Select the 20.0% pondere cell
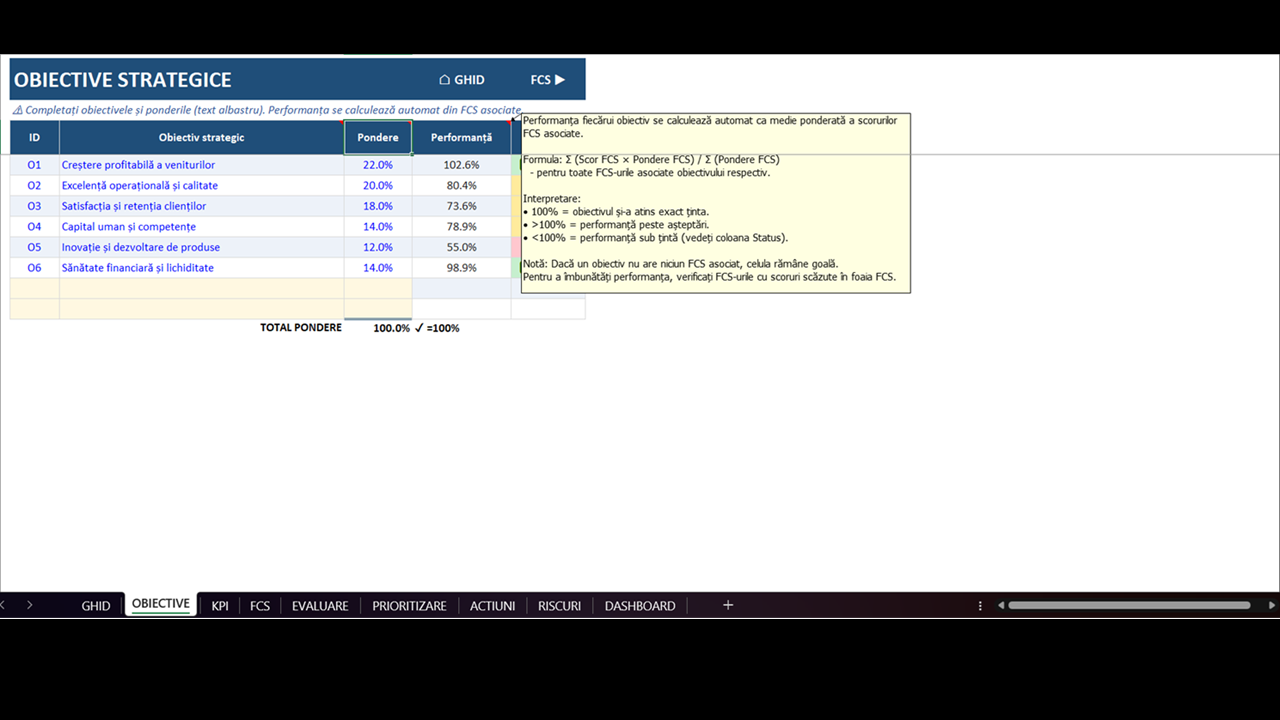1280x720 pixels. point(378,185)
